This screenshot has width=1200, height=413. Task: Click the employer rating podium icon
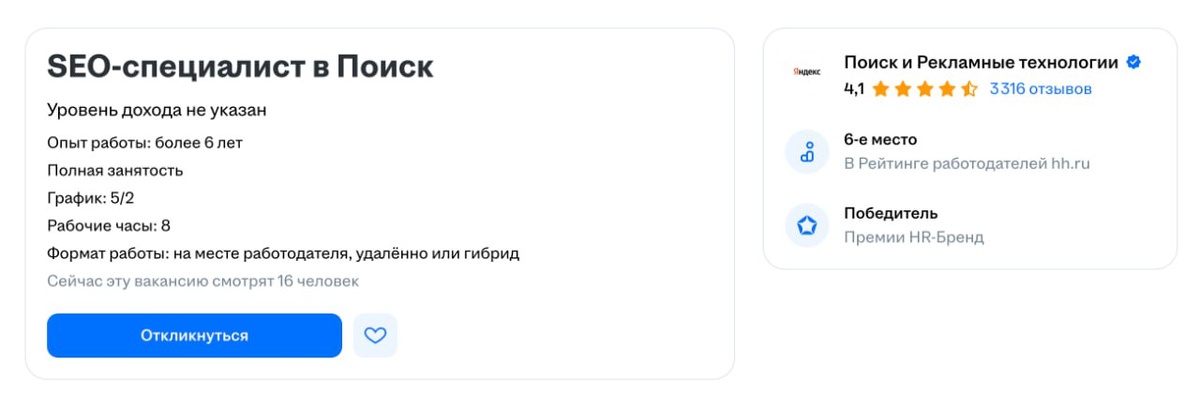tap(807, 152)
